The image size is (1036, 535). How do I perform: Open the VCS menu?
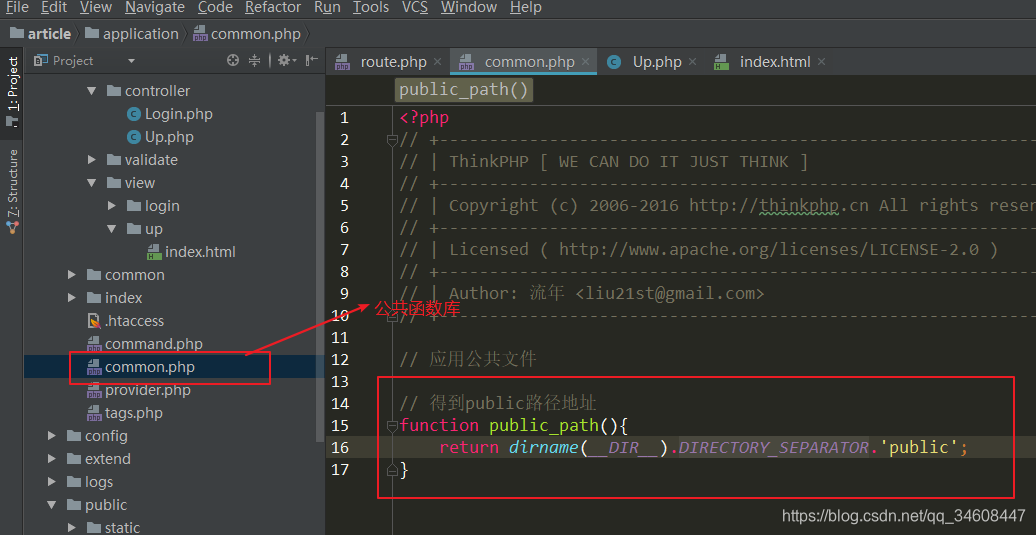tap(414, 8)
